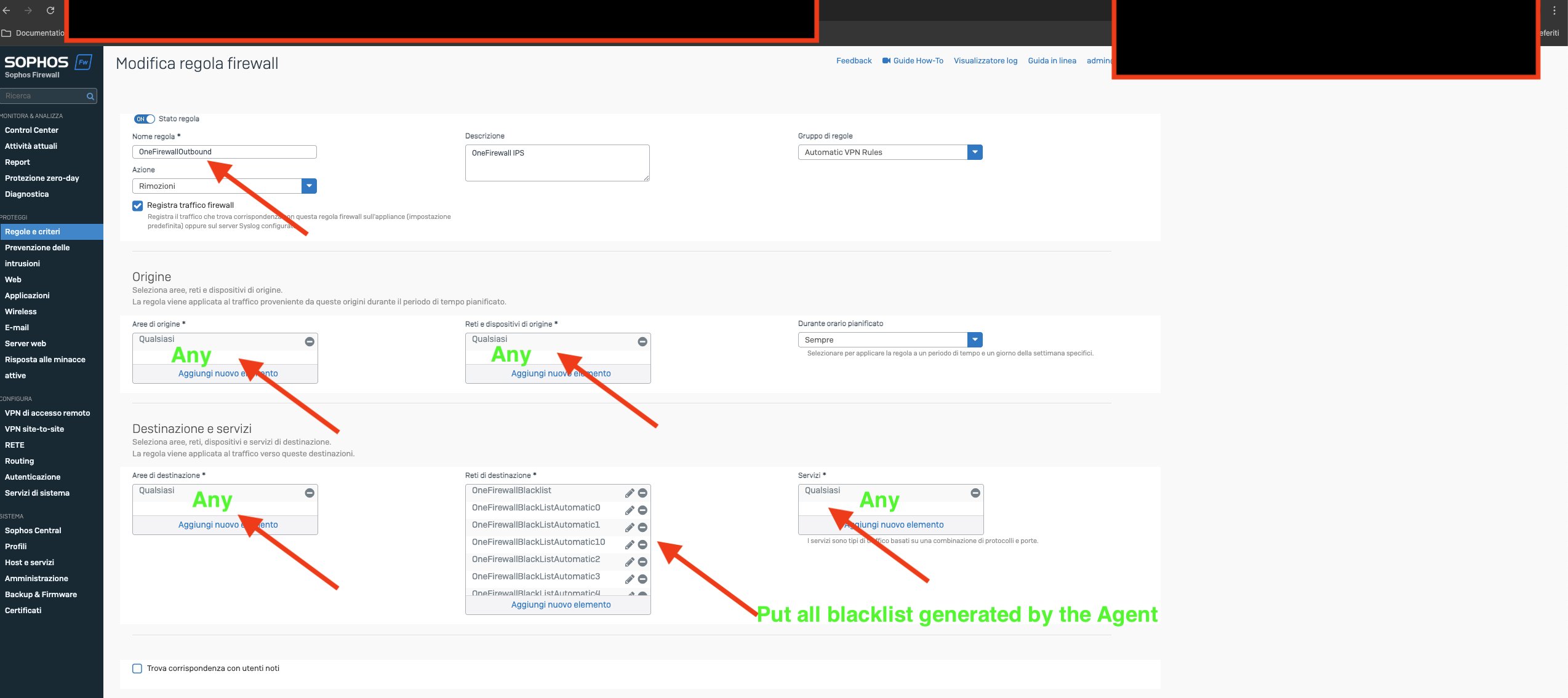Remove Qualsiasi from Aree di origine
The height and width of the screenshot is (698, 1568).
click(310, 341)
